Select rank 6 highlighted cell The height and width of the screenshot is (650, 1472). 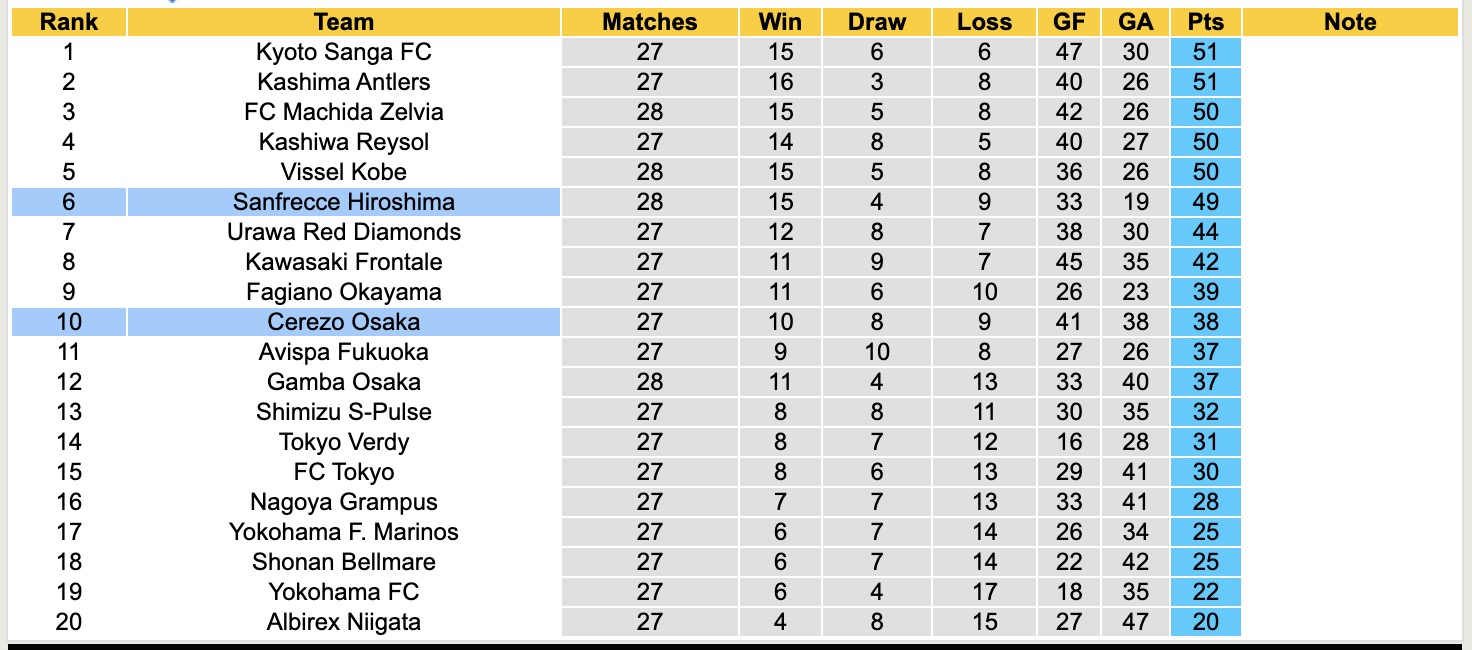coord(69,202)
